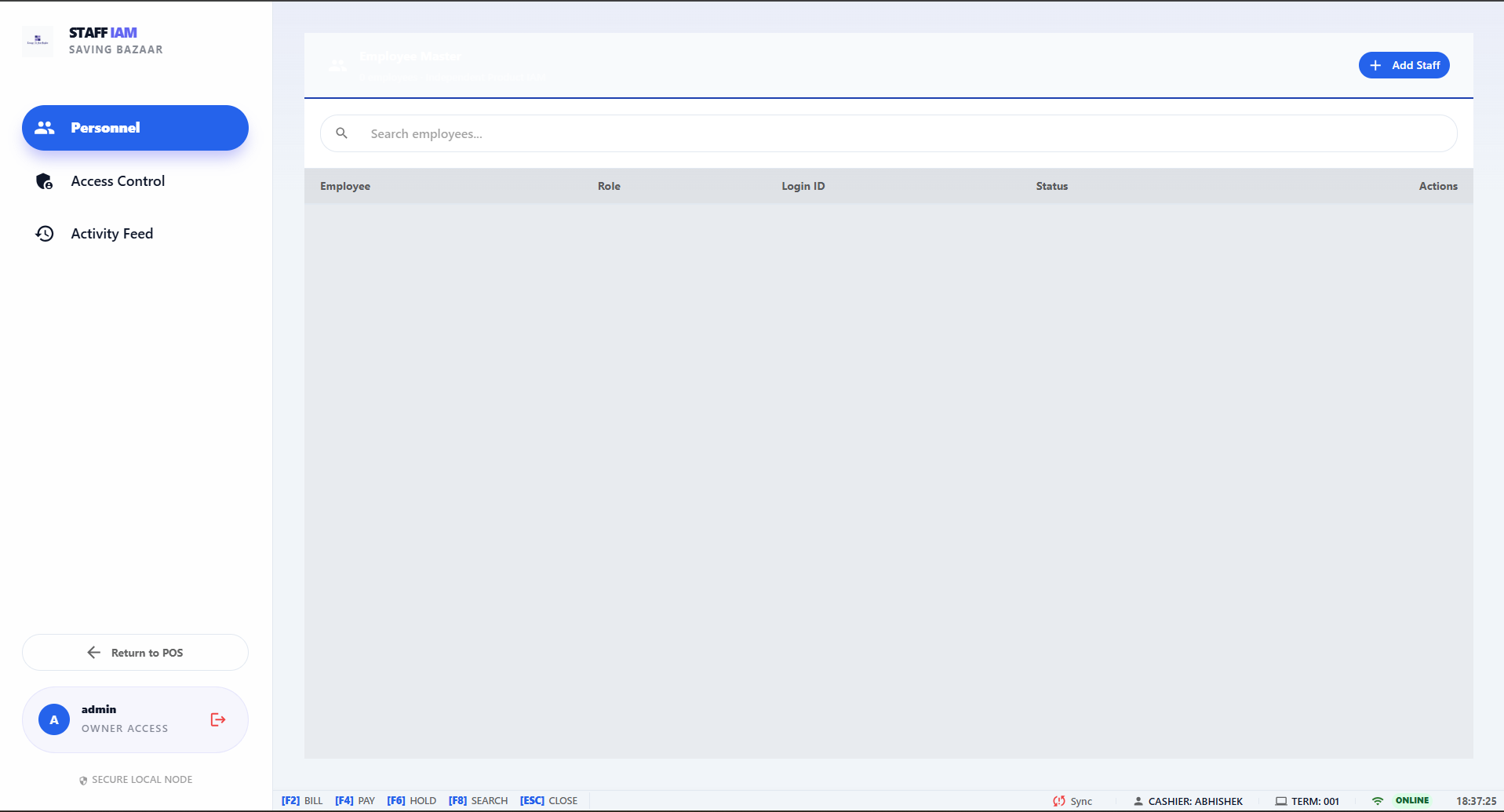Click inside the Search employees field
This screenshot has height=812, width=1504.
coord(706,133)
